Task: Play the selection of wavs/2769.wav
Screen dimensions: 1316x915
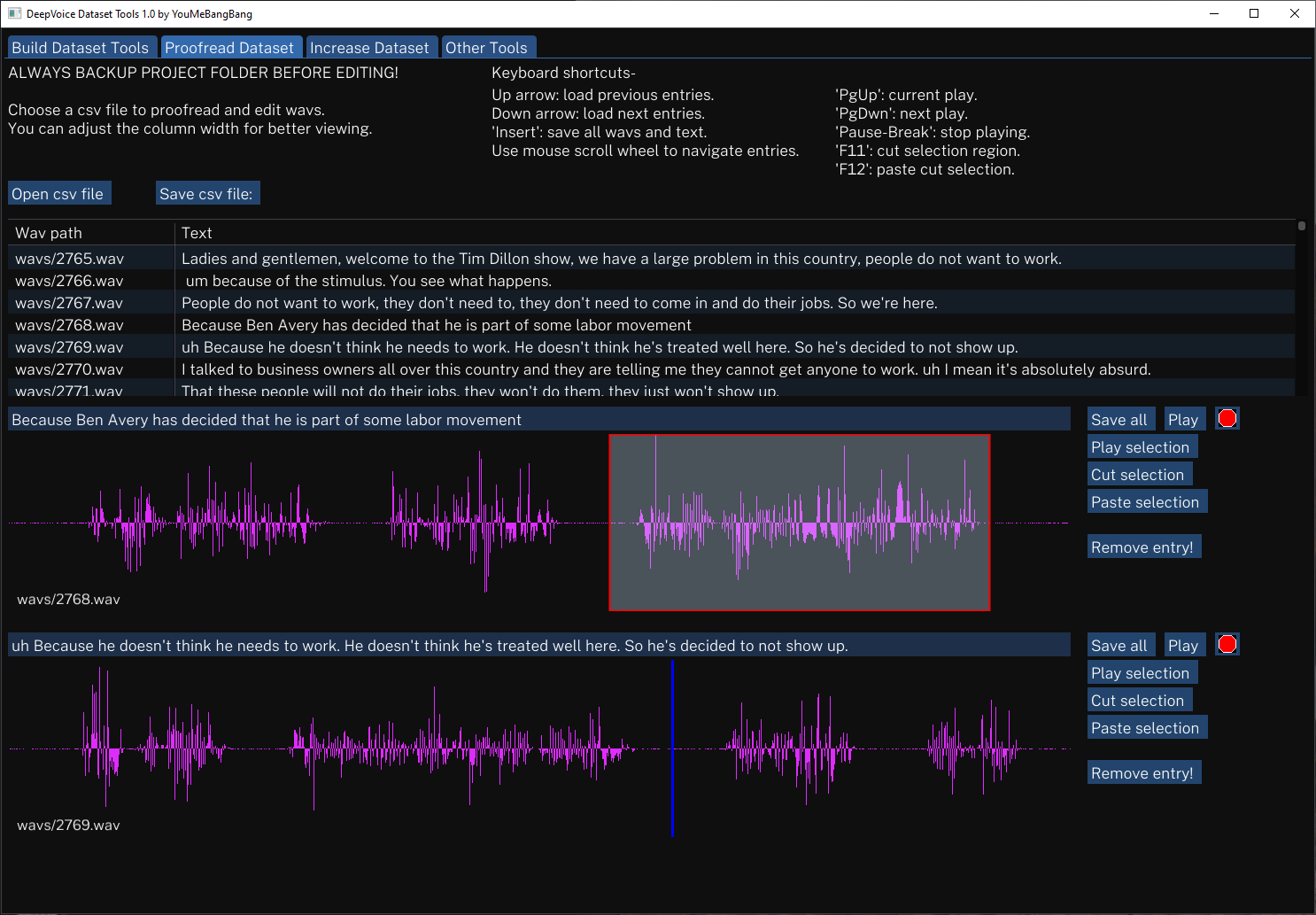Action: click(1142, 671)
